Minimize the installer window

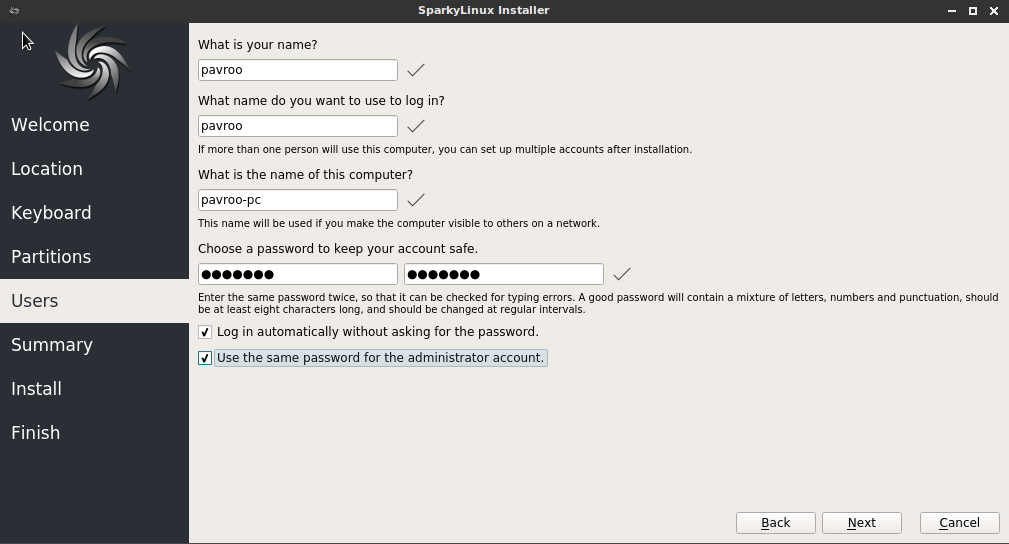952,10
